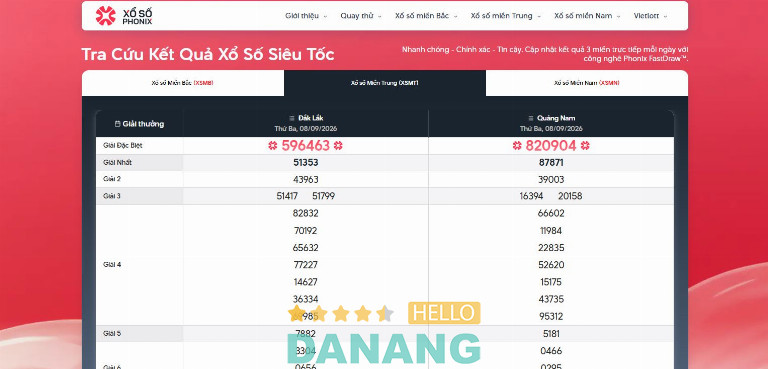The image size is (768, 369).
Task: Click the Tra Cứu Kết Quả Xổ Số Siêu Tốc heading
Action: [208, 54]
